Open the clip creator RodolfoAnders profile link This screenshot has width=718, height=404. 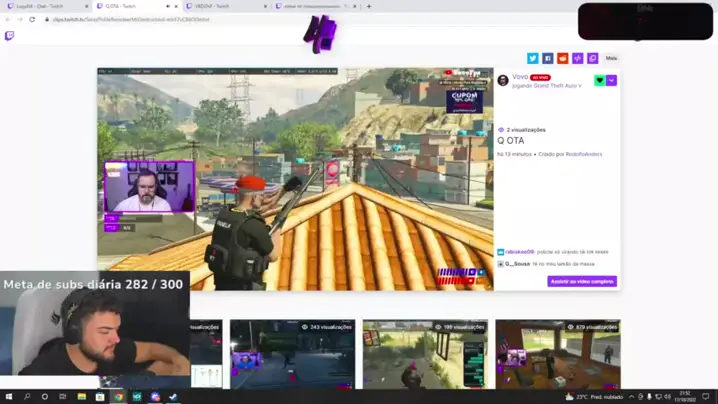coord(586,154)
